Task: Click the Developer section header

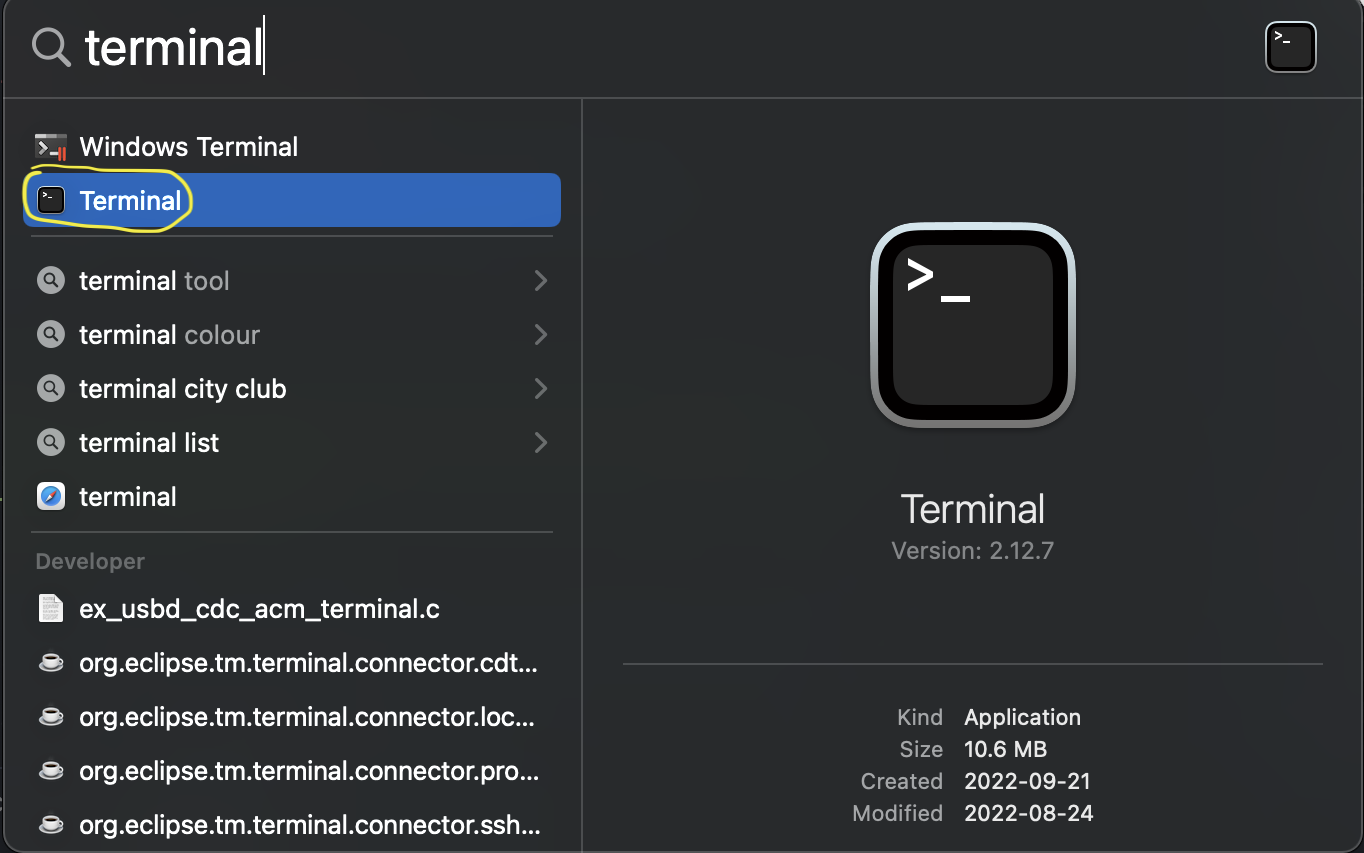Action: point(90,562)
